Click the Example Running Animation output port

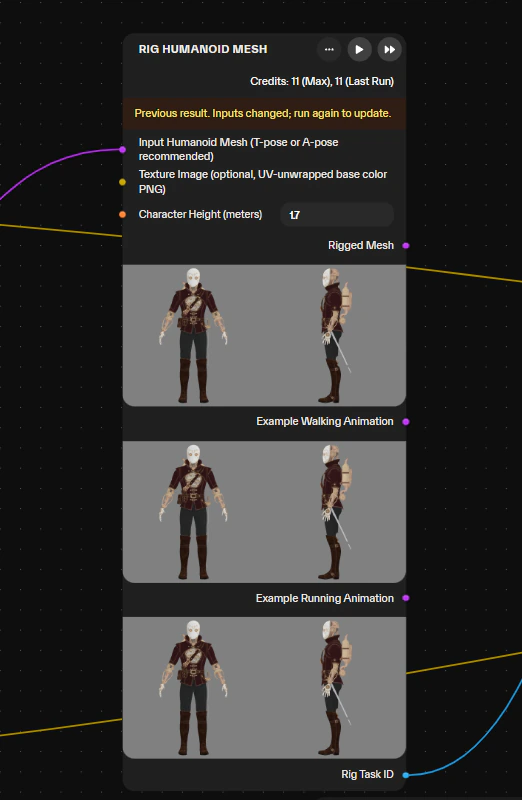[x=406, y=598]
